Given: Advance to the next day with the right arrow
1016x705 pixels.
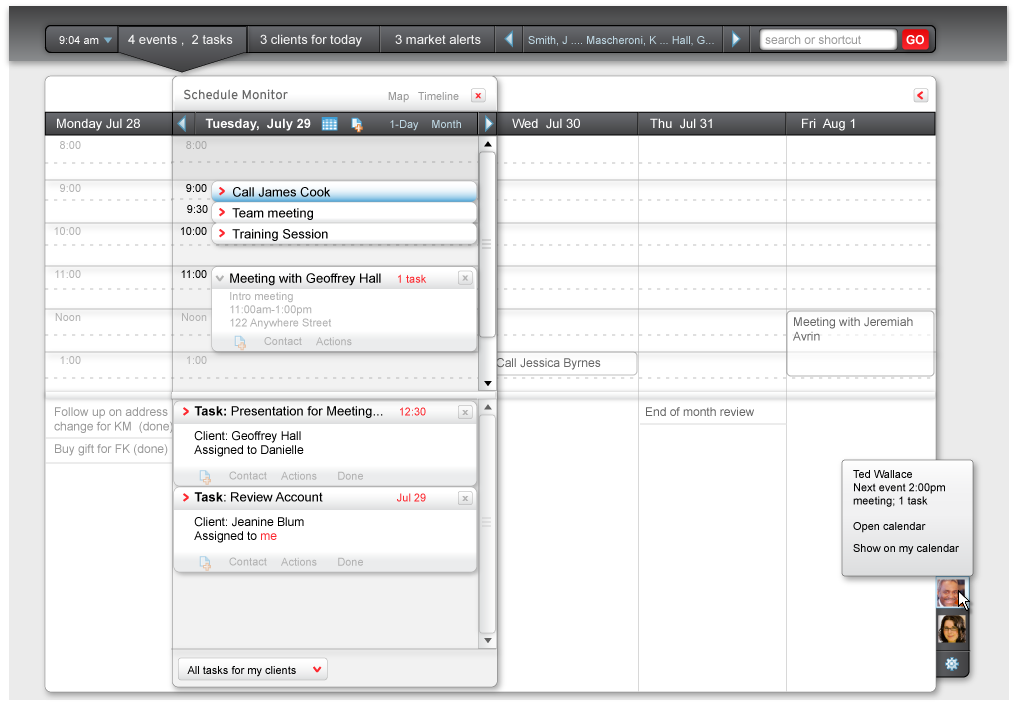Looking at the screenshot, I should click(x=488, y=124).
